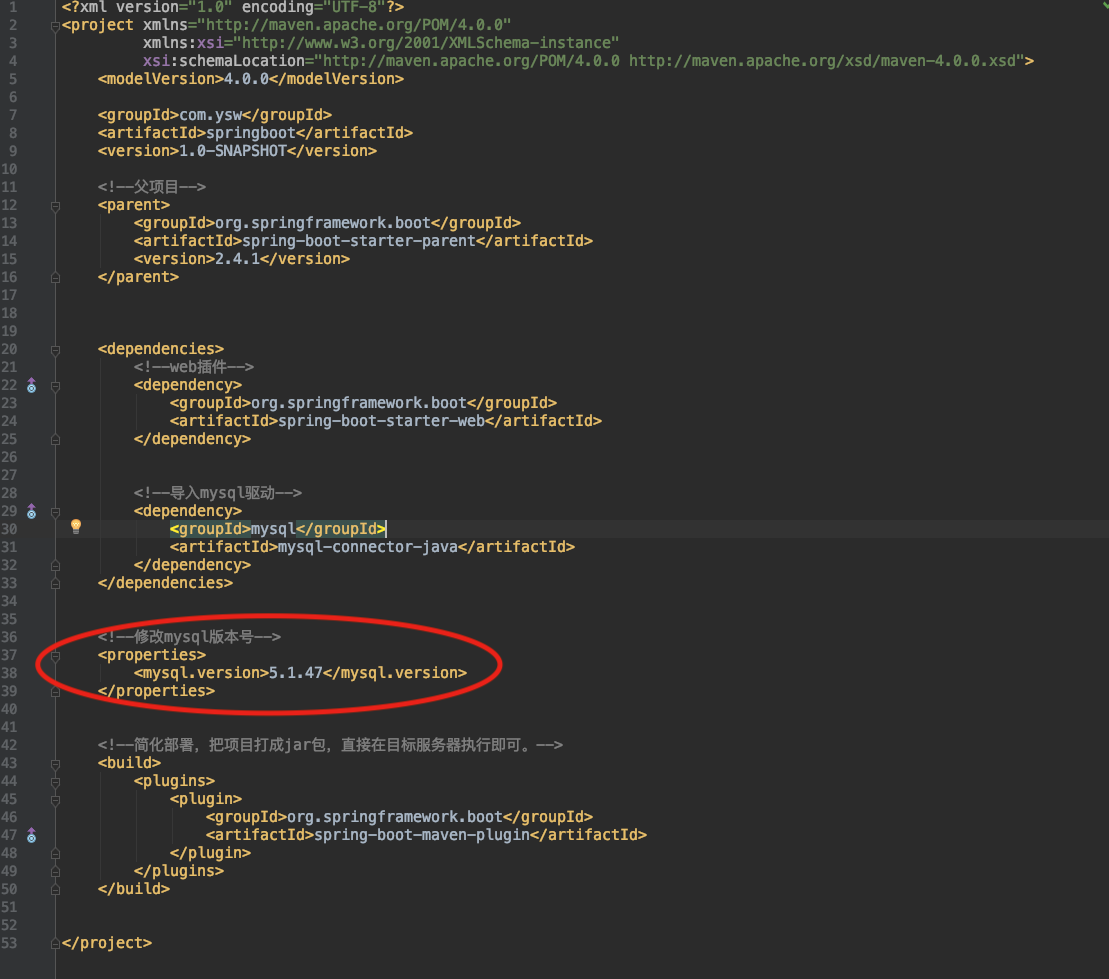The width and height of the screenshot is (1109, 979).
Task: Click the <mysql.version>5.1.47 line
Action: point(300,673)
